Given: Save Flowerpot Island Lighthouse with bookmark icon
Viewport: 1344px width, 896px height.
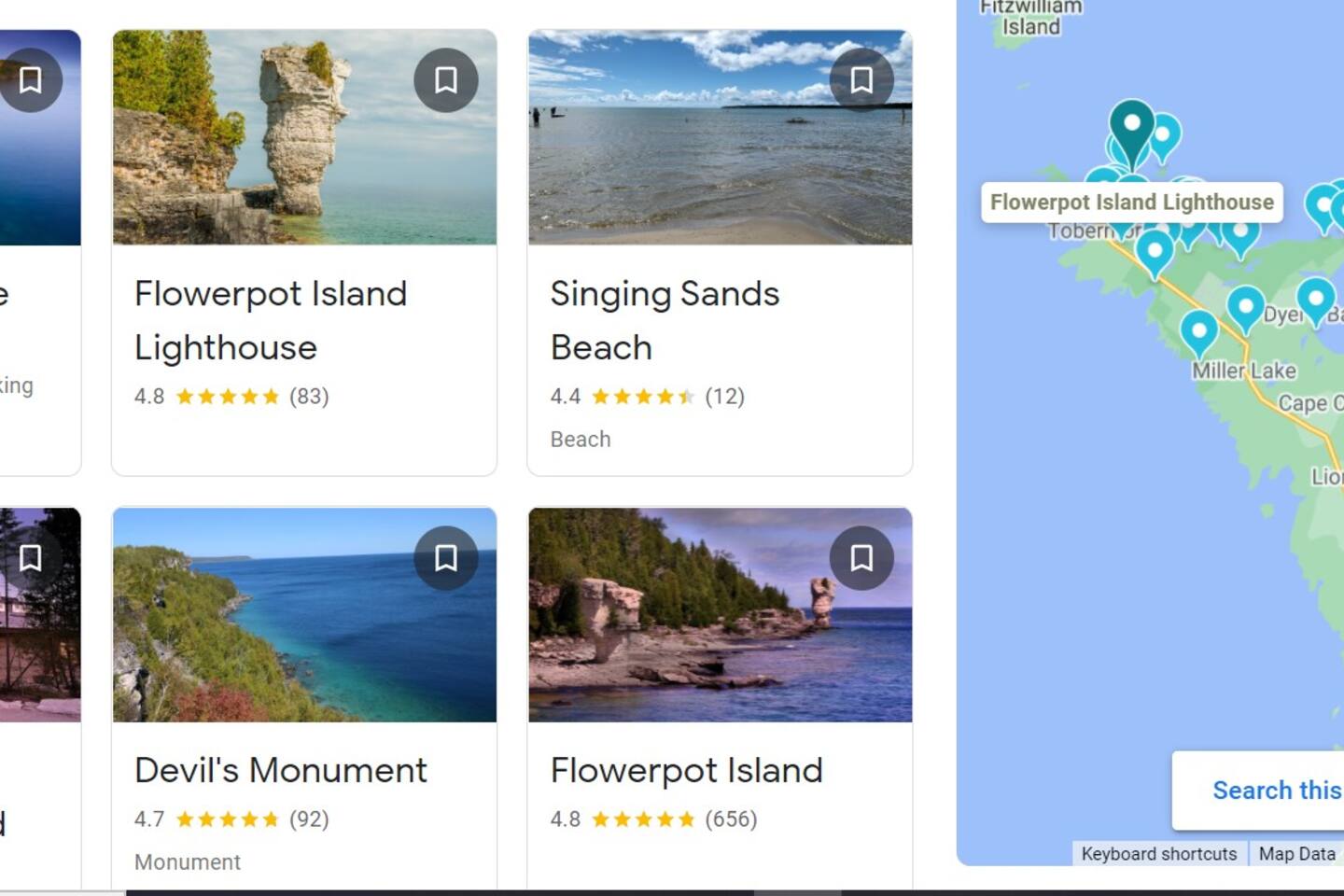Looking at the screenshot, I should (446, 80).
